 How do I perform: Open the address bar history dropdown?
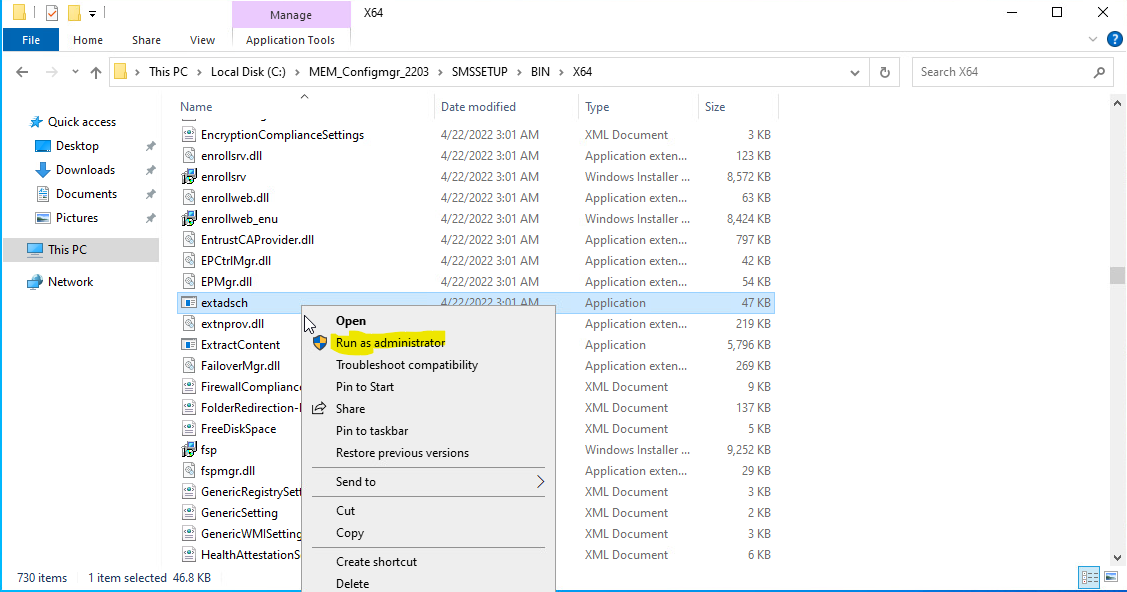pos(855,71)
